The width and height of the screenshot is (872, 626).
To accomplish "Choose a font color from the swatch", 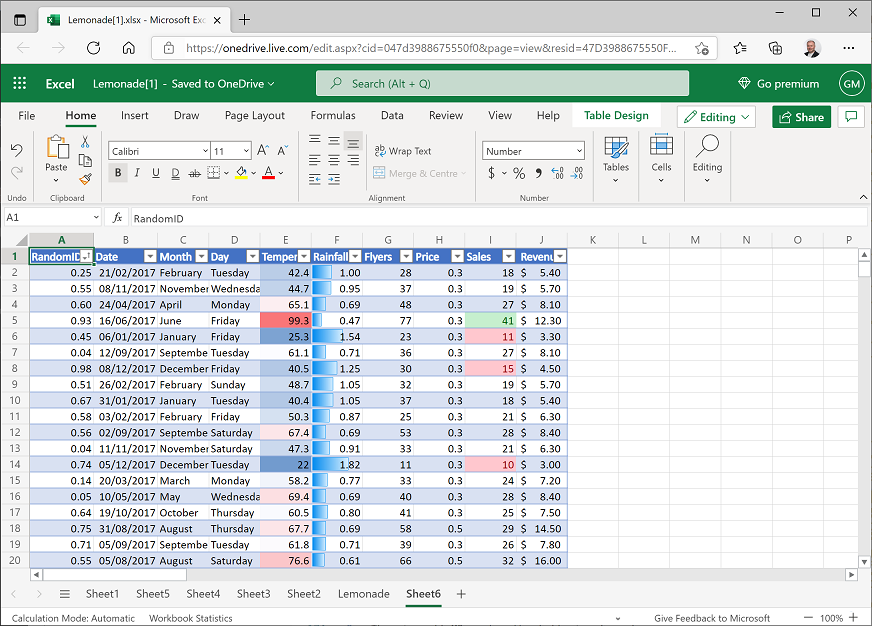I will (x=267, y=173).
